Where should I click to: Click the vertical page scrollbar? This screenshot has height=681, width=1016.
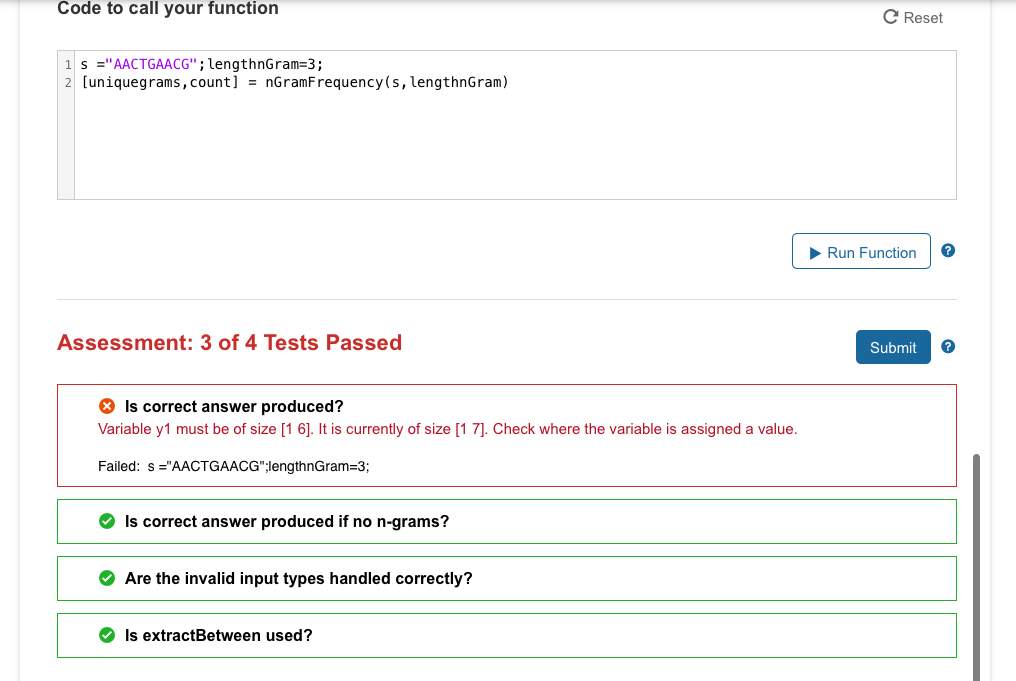pyautogui.click(x=976, y=560)
